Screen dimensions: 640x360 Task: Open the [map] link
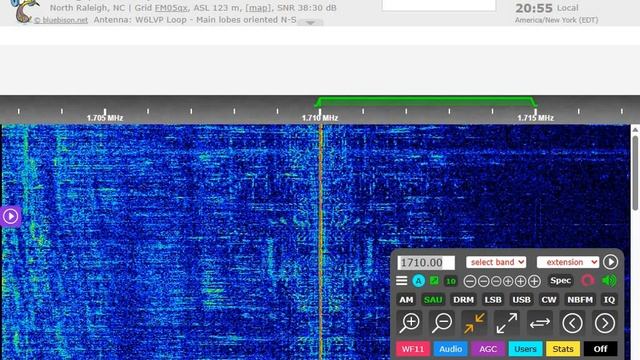(x=258, y=8)
